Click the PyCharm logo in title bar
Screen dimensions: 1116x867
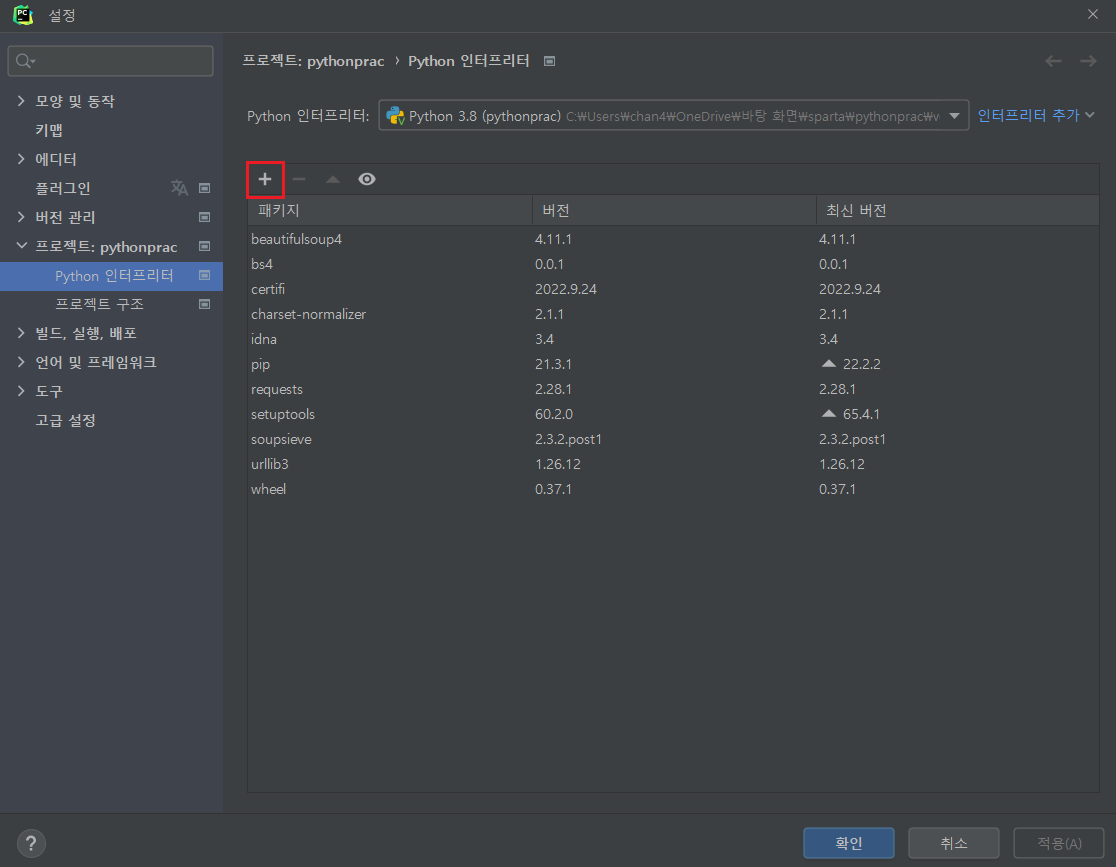pos(23,15)
